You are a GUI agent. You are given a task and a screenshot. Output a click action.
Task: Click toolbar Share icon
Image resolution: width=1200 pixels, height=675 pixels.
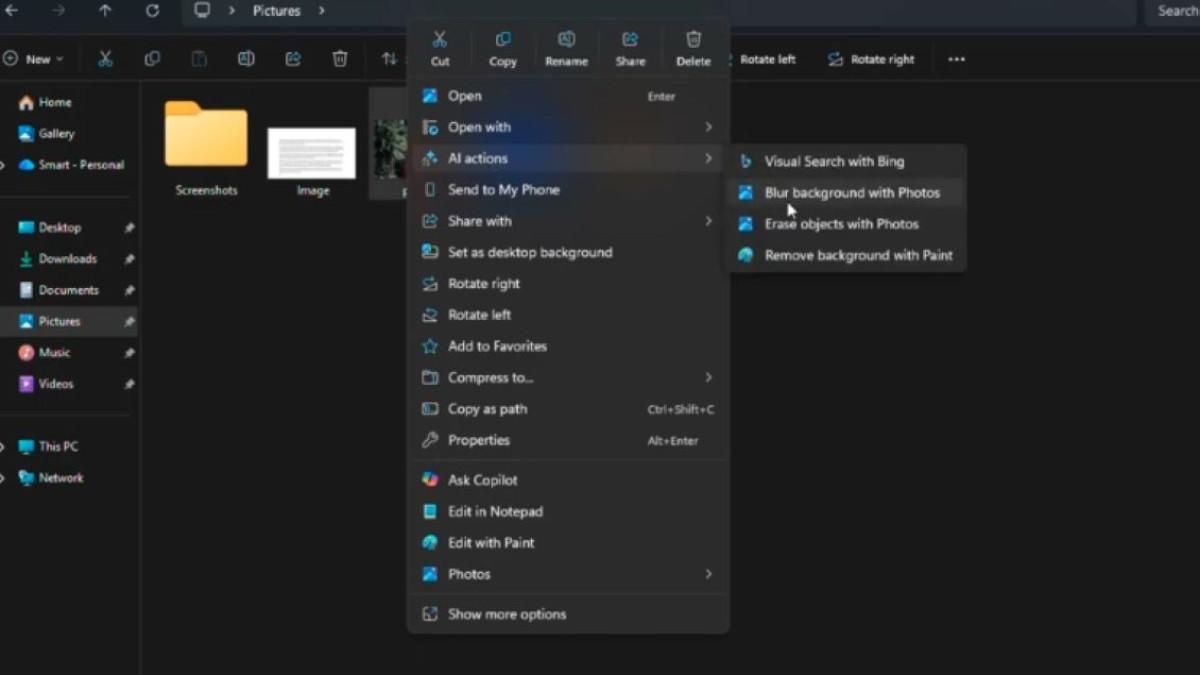[293, 59]
